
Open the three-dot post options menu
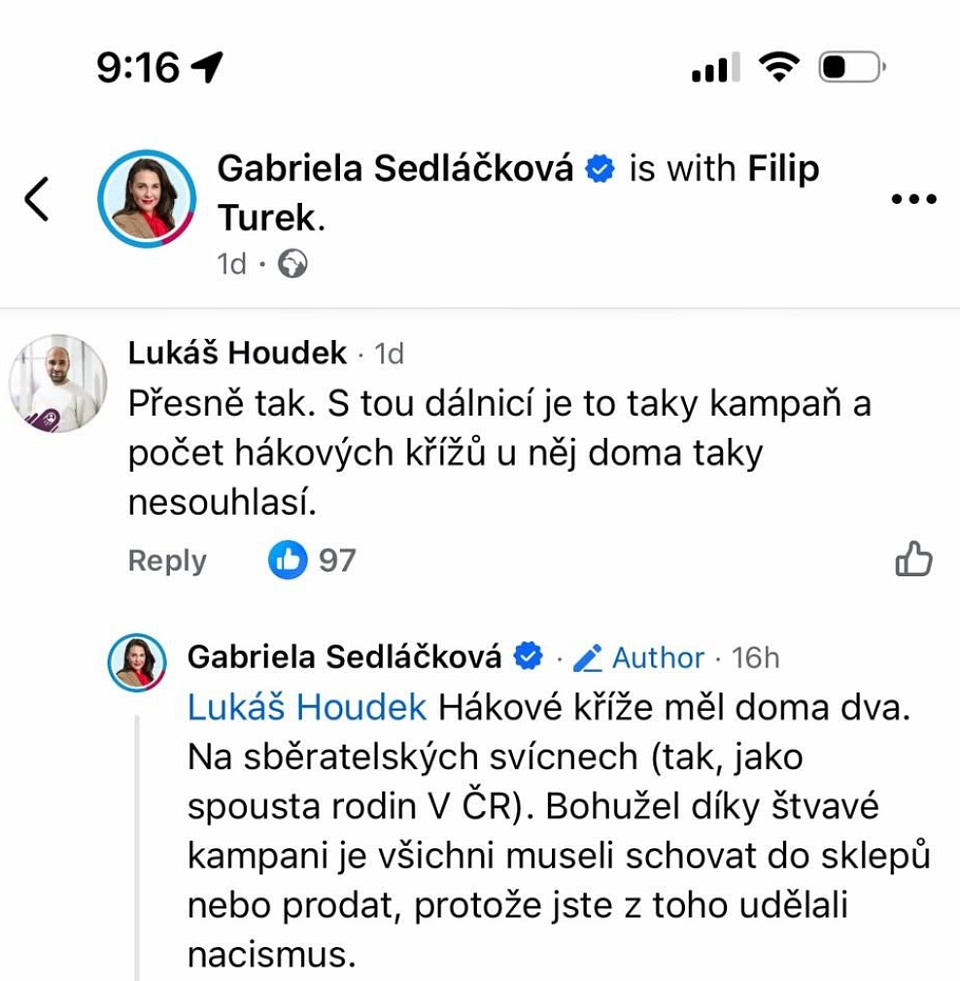[913, 199]
